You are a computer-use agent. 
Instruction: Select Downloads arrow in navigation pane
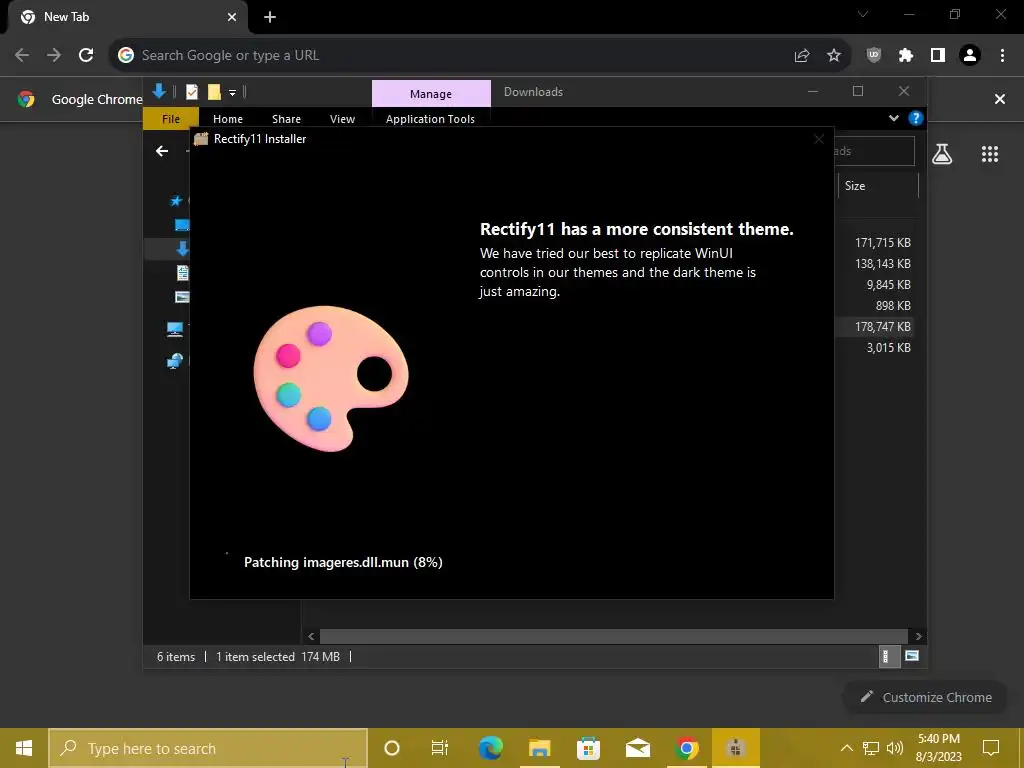click(x=182, y=249)
